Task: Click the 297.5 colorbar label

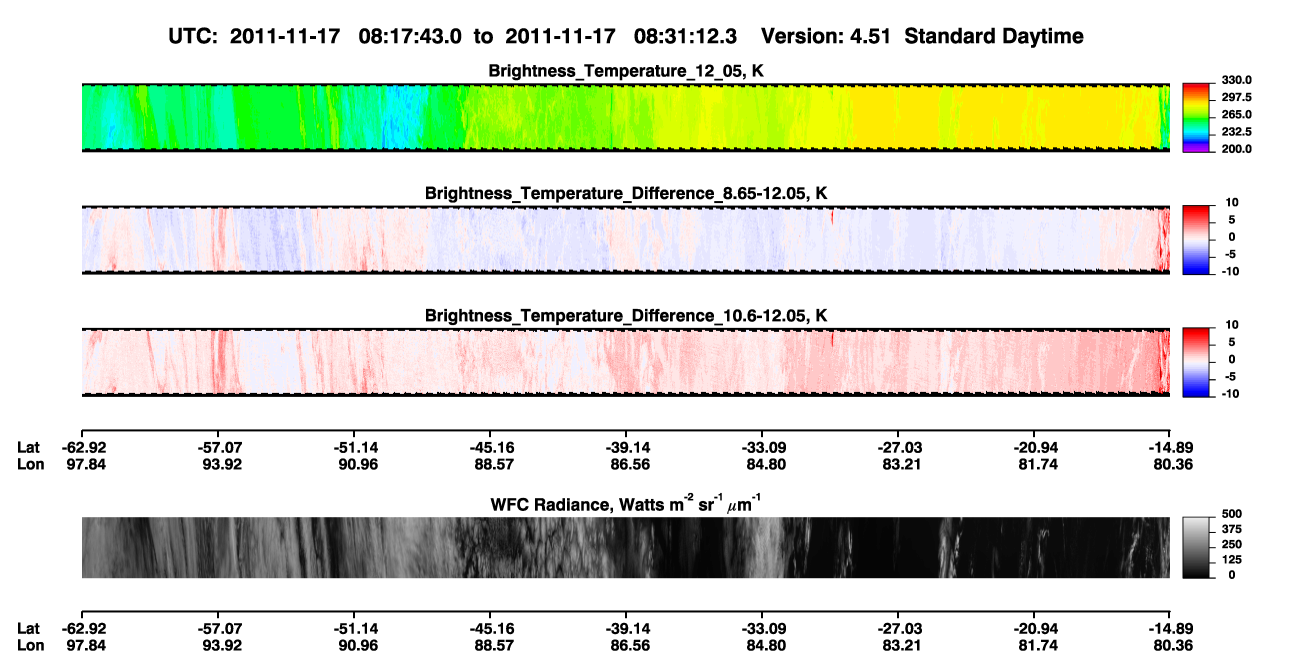Action: point(1237,97)
